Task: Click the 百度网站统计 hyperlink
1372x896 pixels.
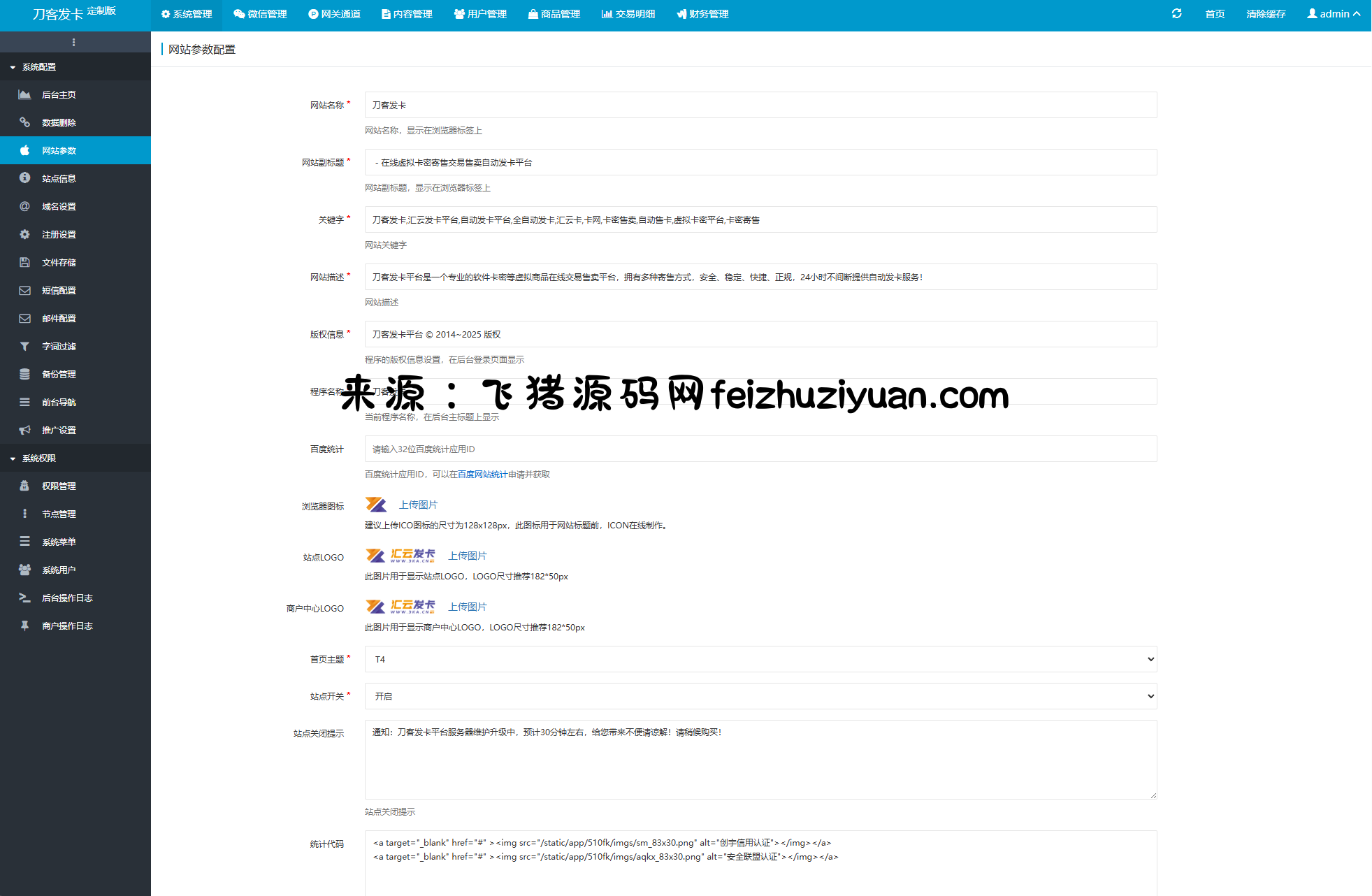Action: pyautogui.click(x=482, y=475)
